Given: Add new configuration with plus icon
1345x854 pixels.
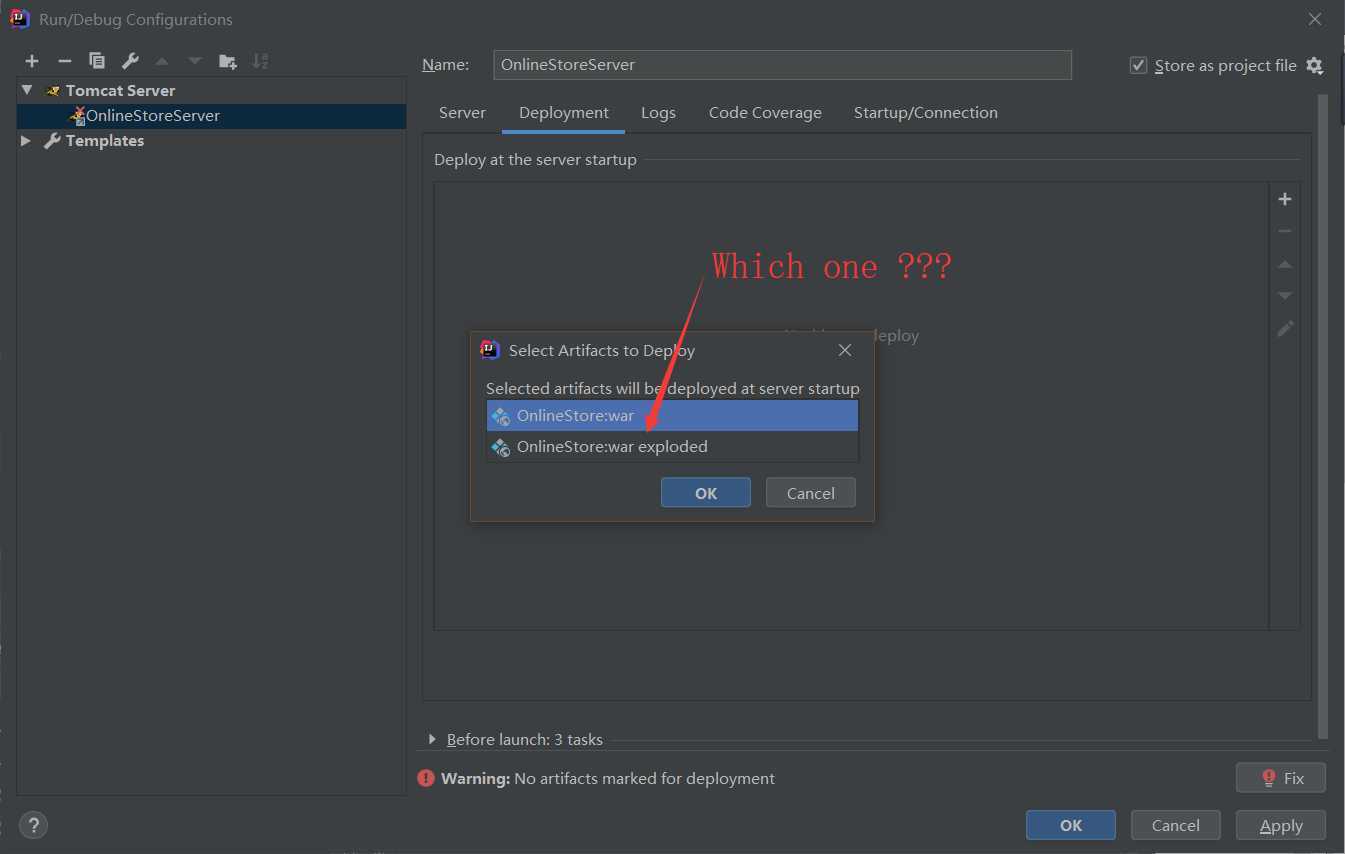Looking at the screenshot, I should click(32, 61).
